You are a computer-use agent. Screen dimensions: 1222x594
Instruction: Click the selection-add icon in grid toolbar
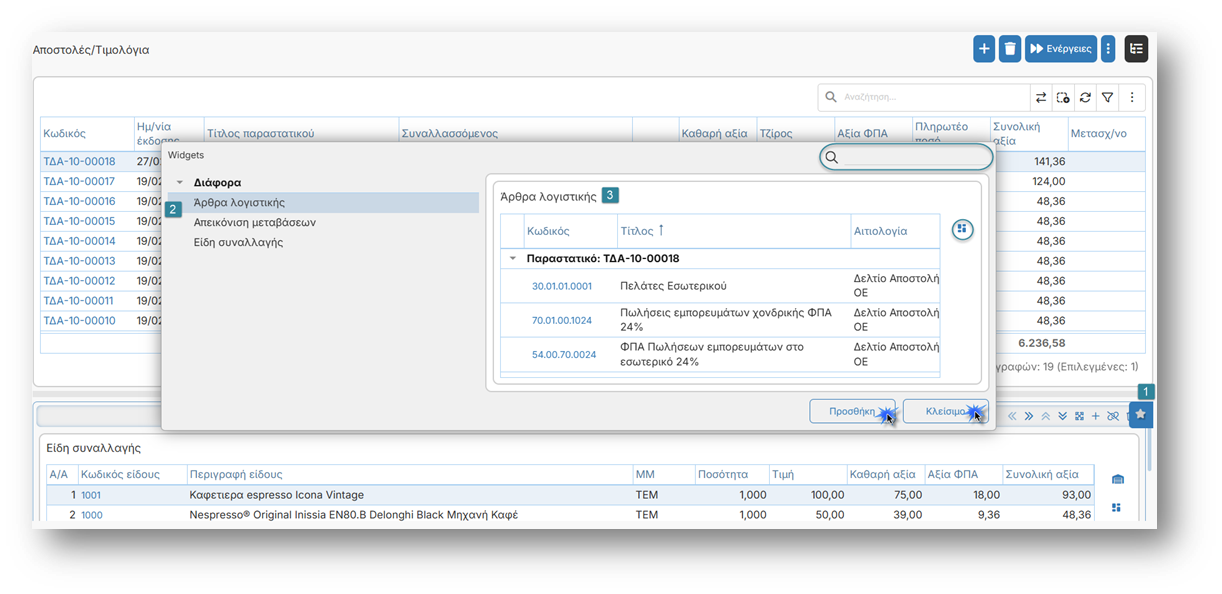tap(1063, 97)
